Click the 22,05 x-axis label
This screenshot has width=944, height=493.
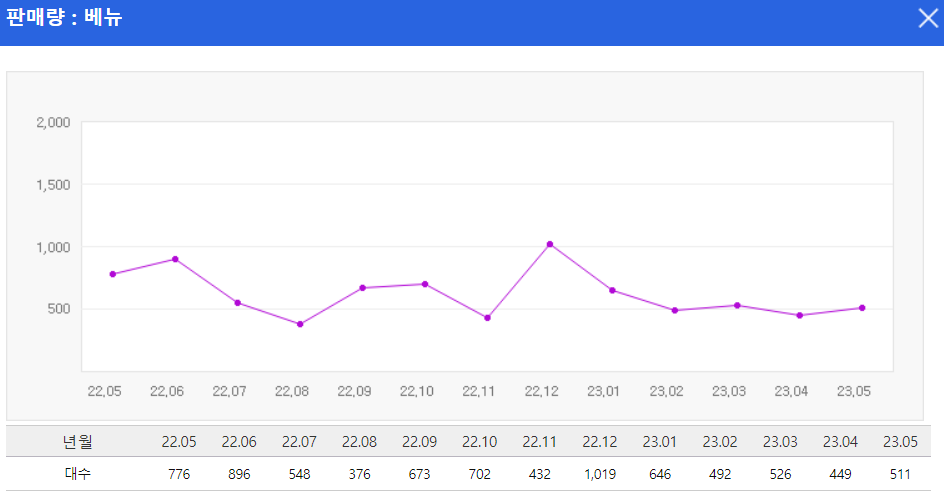click(x=104, y=391)
